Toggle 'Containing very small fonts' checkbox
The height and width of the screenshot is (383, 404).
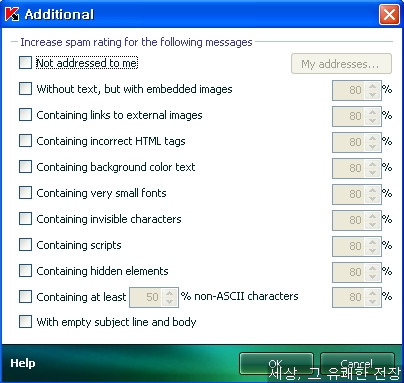[x=25, y=193]
